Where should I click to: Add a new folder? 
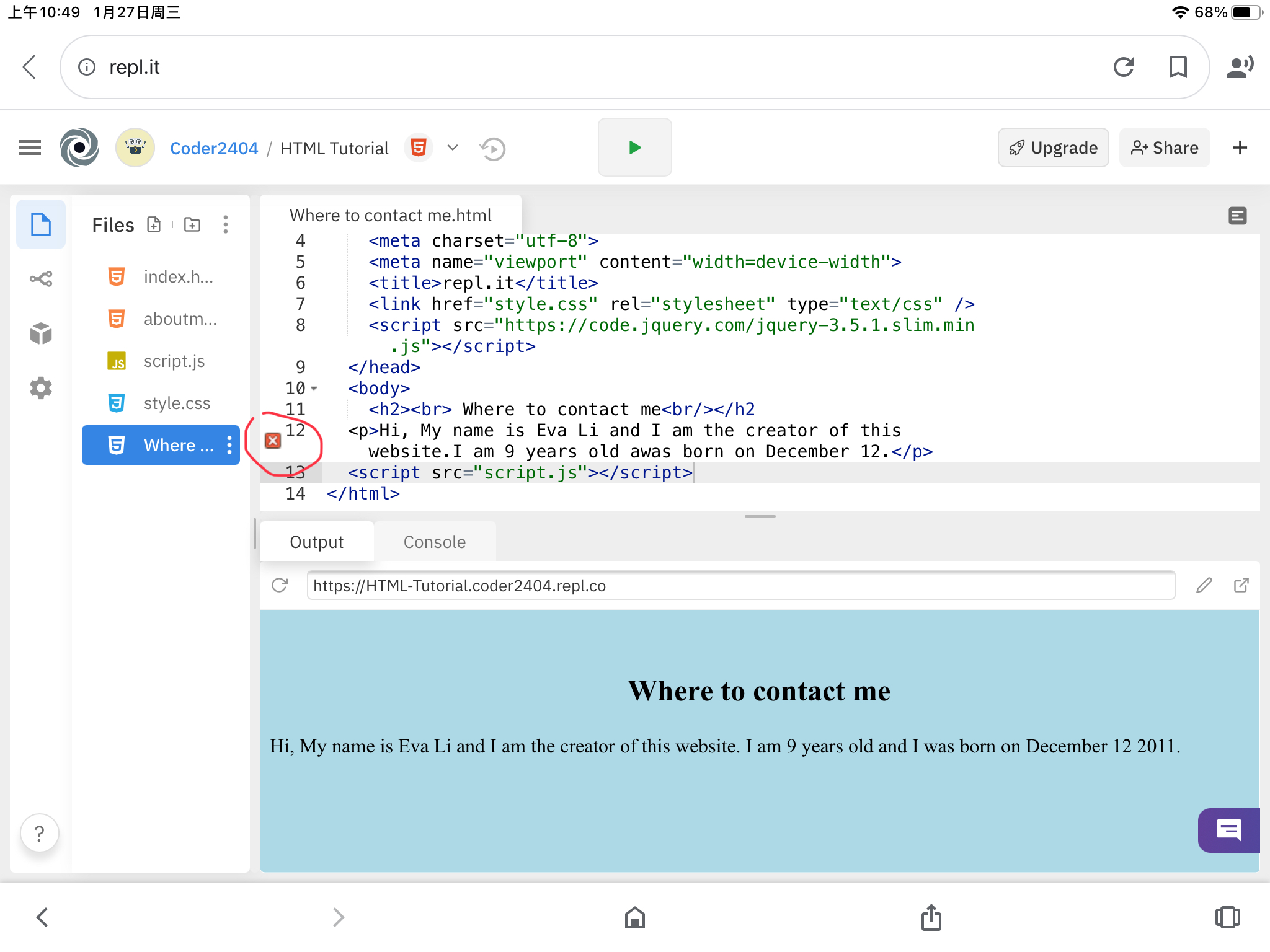192,224
